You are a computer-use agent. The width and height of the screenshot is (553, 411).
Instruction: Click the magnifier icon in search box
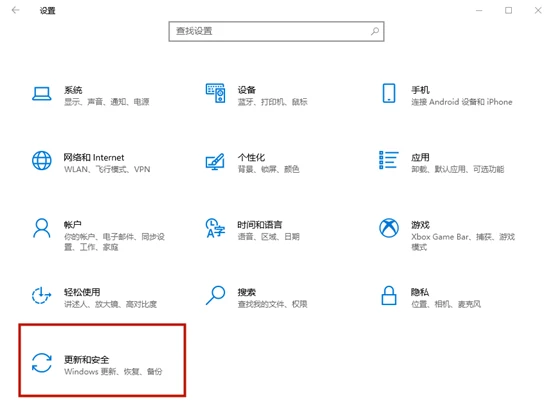coord(375,31)
